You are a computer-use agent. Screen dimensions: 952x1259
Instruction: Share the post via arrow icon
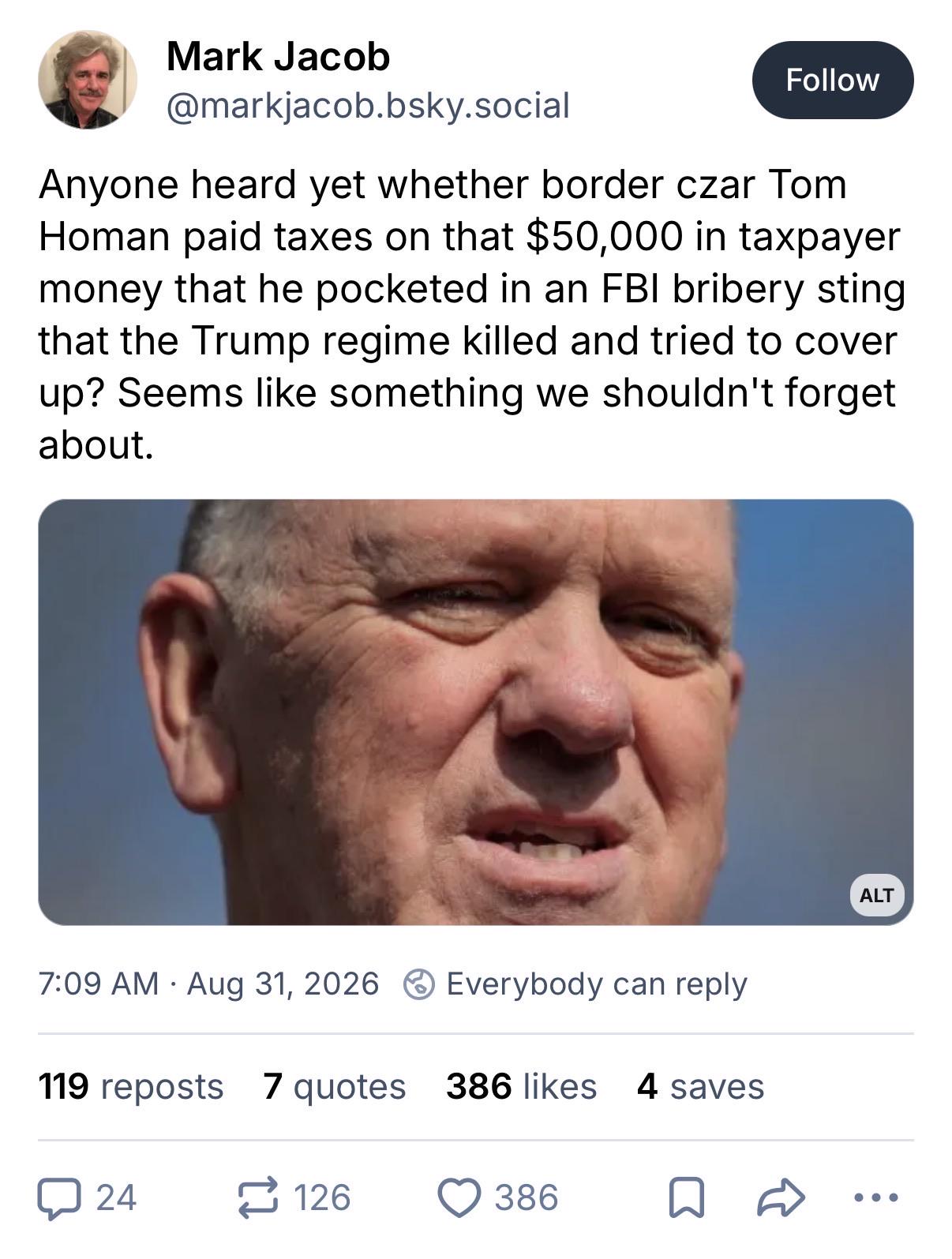[x=780, y=1197]
